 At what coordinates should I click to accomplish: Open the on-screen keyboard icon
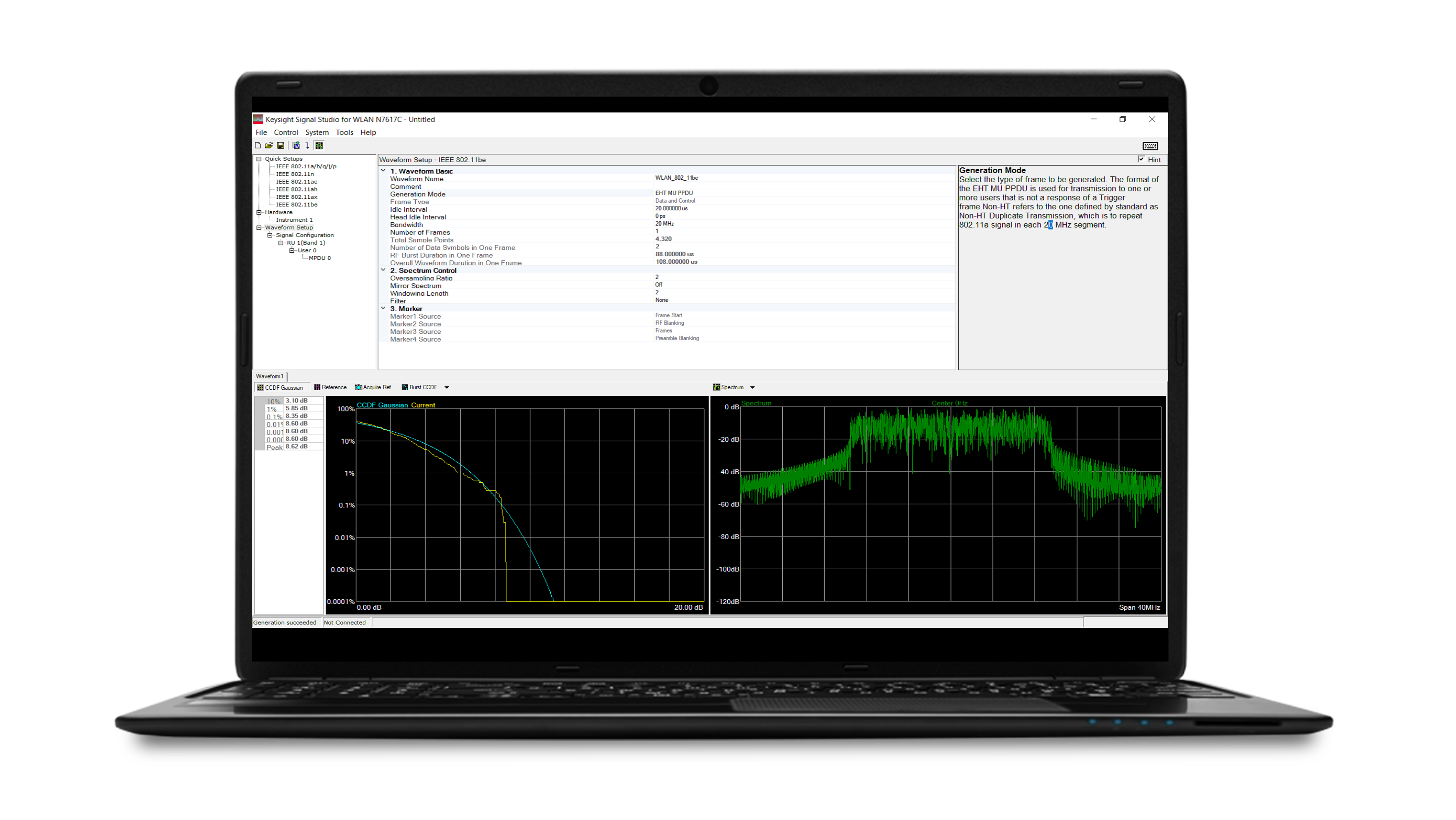coord(1150,146)
